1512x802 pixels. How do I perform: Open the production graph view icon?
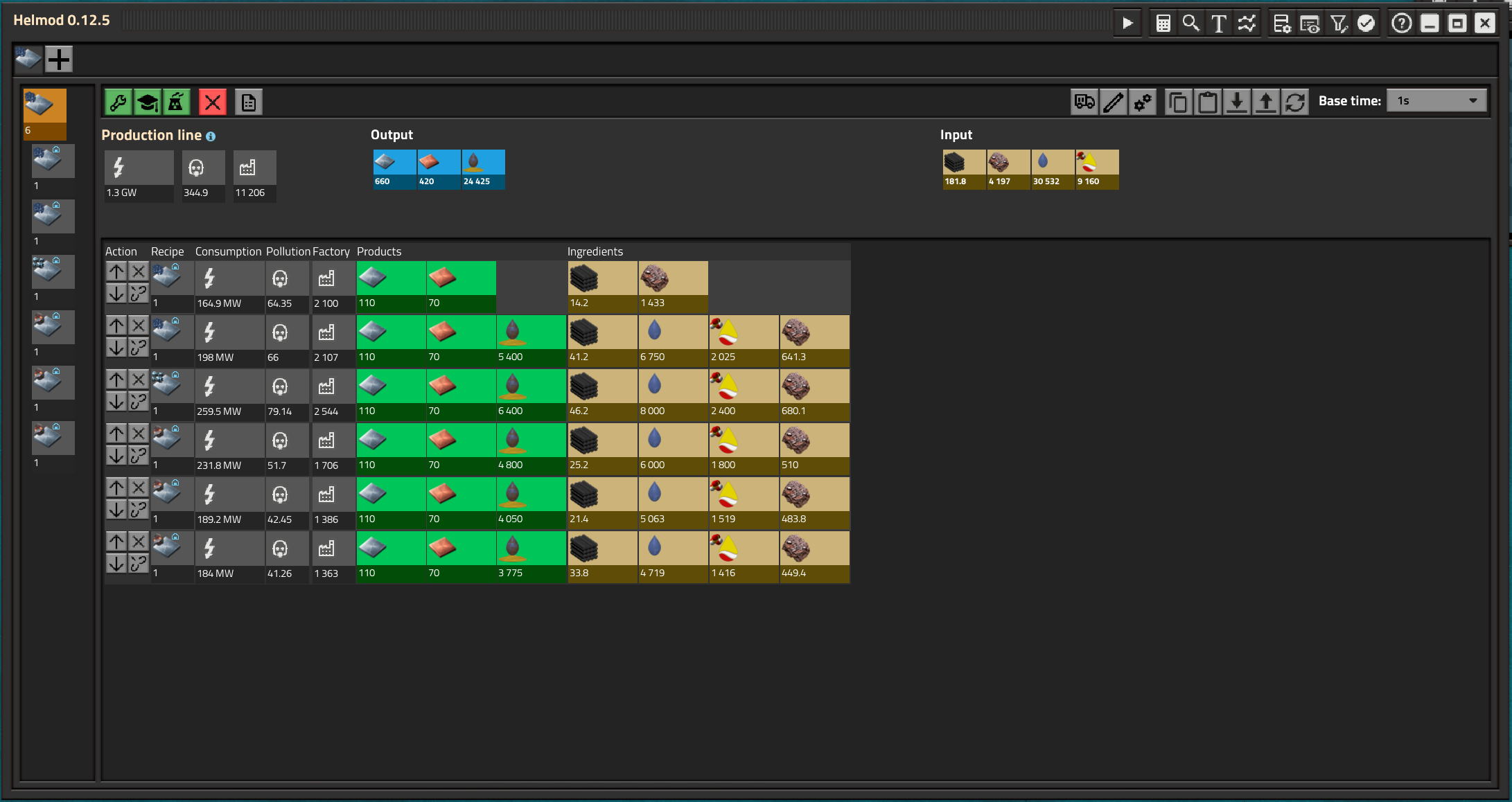[1247, 22]
